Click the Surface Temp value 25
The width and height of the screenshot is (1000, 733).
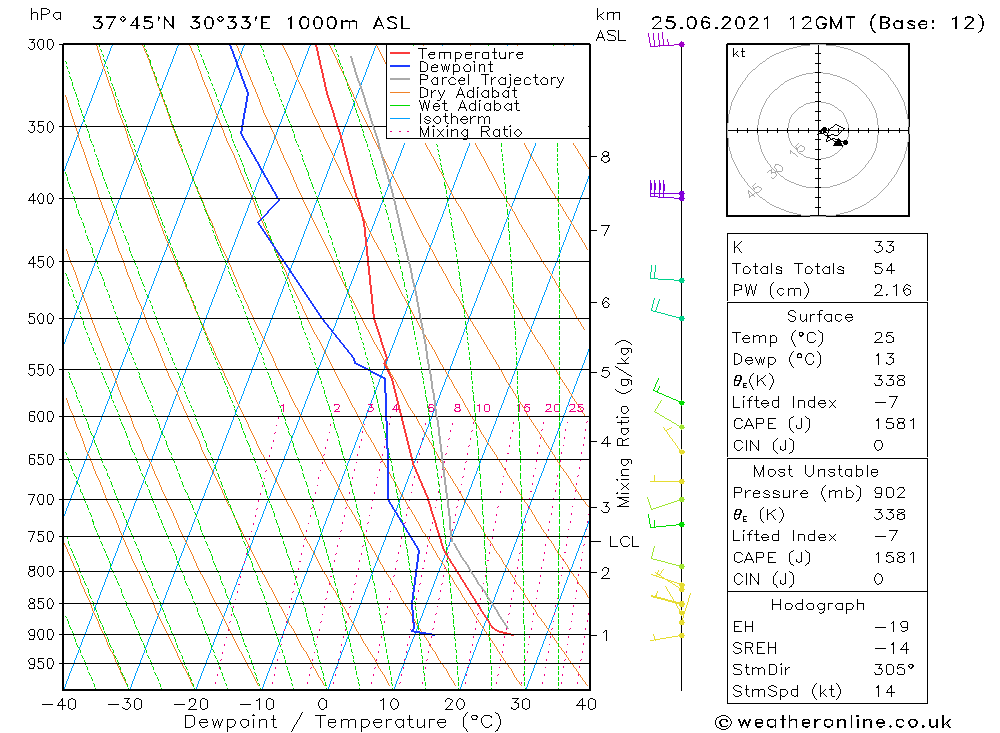(884, 337)
